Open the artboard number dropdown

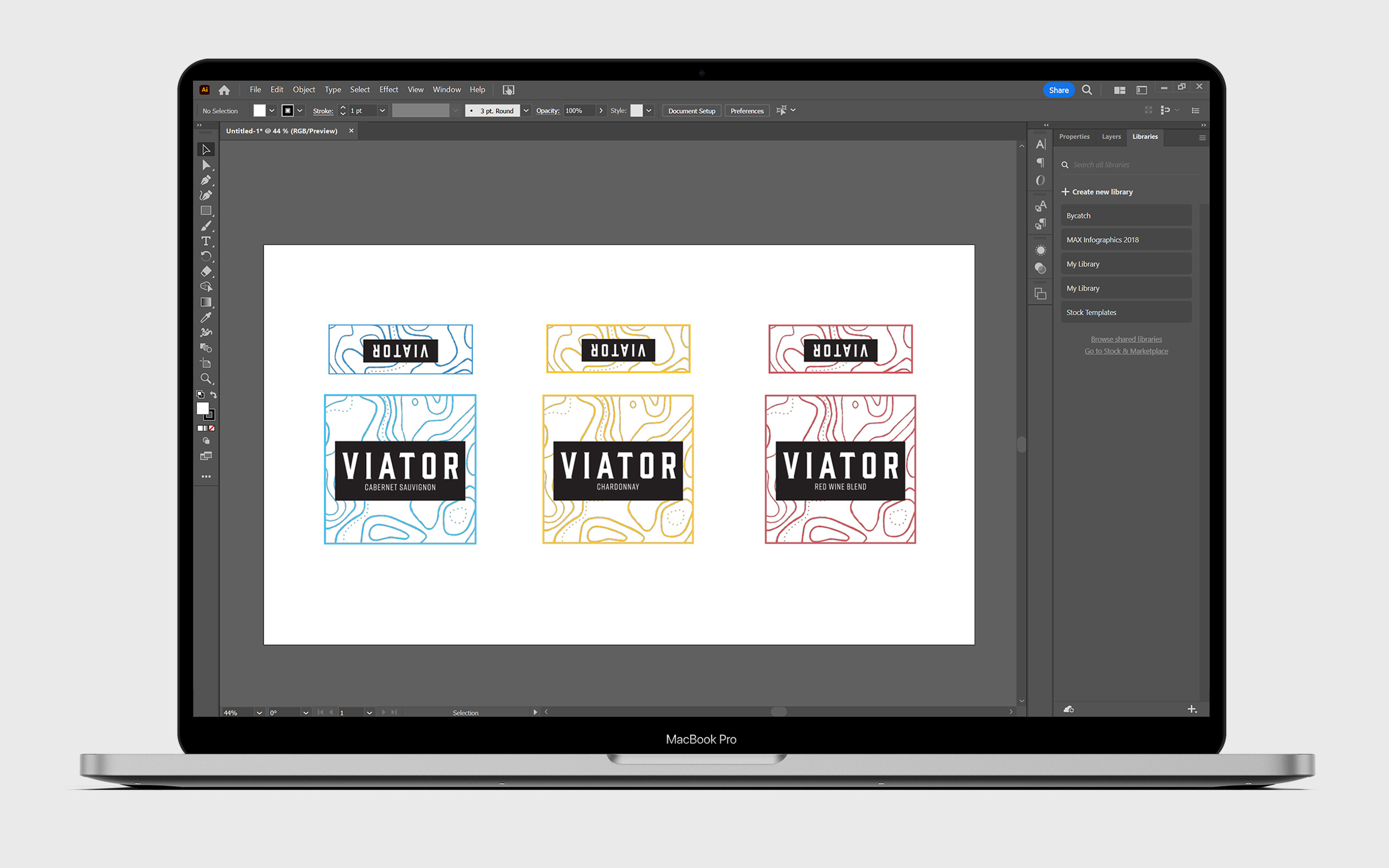tap(369, 712)
